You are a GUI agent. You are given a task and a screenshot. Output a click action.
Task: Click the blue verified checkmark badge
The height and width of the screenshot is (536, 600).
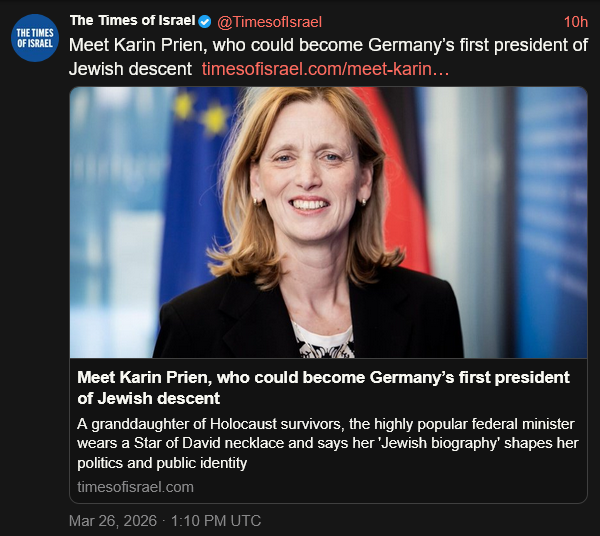pyautogui.click(x=206, y=22)
